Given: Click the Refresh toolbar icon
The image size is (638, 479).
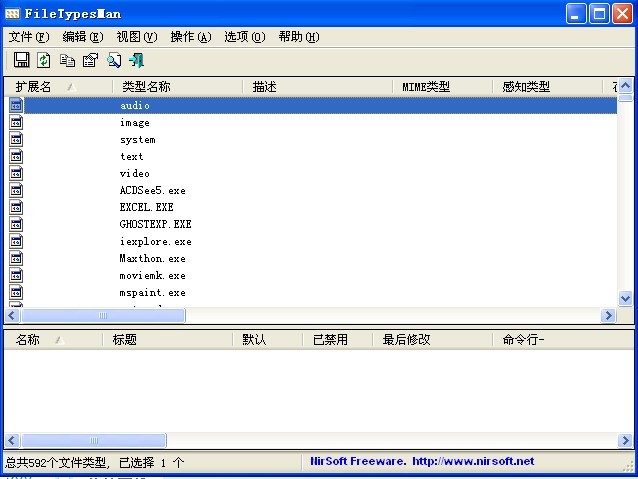Looking at the screenshot, I should pyautogui.click(x=44, y=60).
